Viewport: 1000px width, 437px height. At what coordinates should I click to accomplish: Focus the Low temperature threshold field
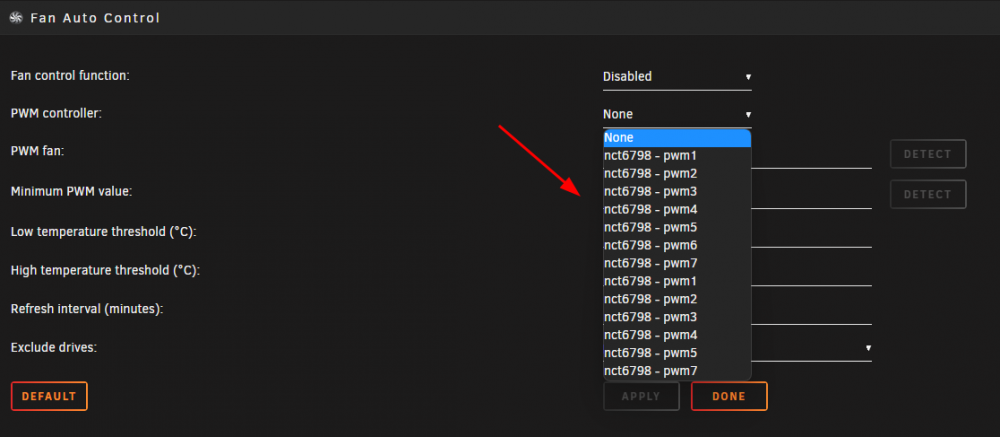coord(812,233)
